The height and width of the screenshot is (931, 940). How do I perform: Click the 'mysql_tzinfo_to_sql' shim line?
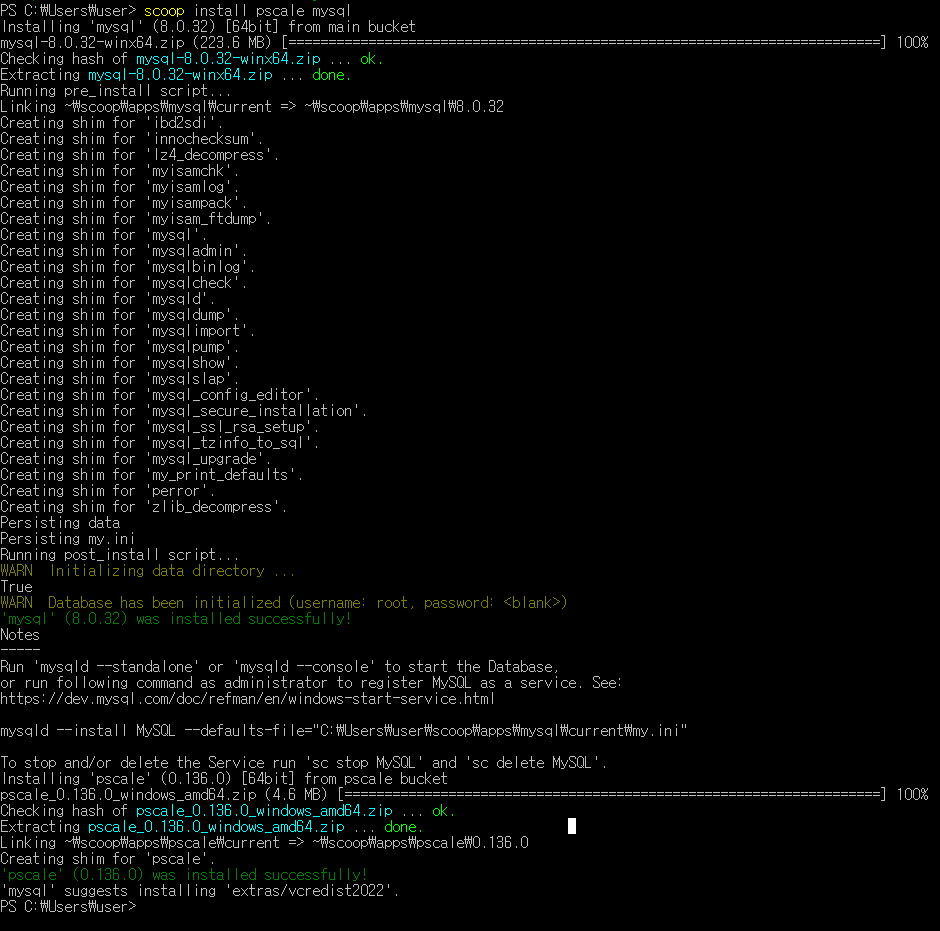point(159,443)
